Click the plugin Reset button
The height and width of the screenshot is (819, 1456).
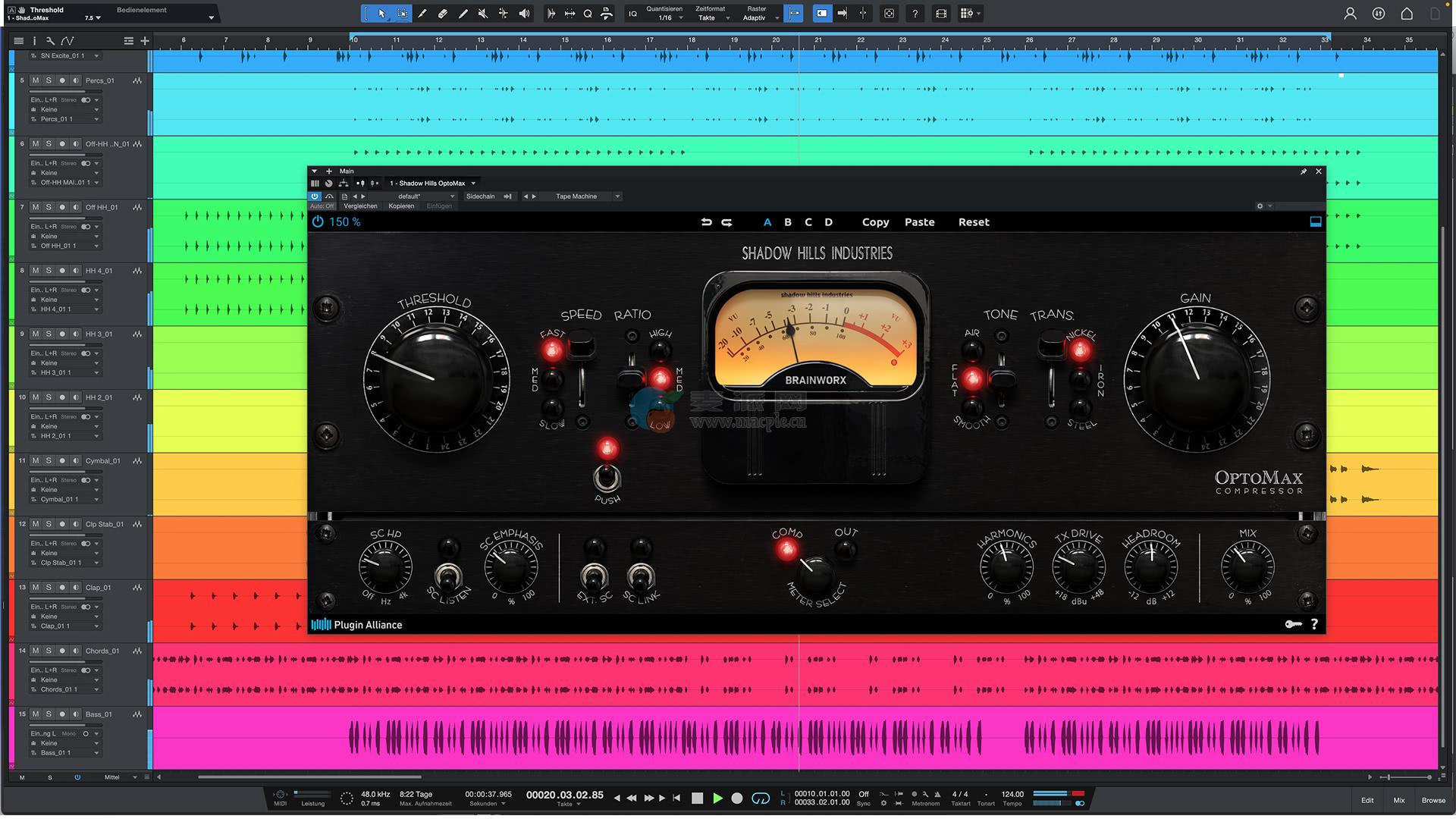click(973, 222)
